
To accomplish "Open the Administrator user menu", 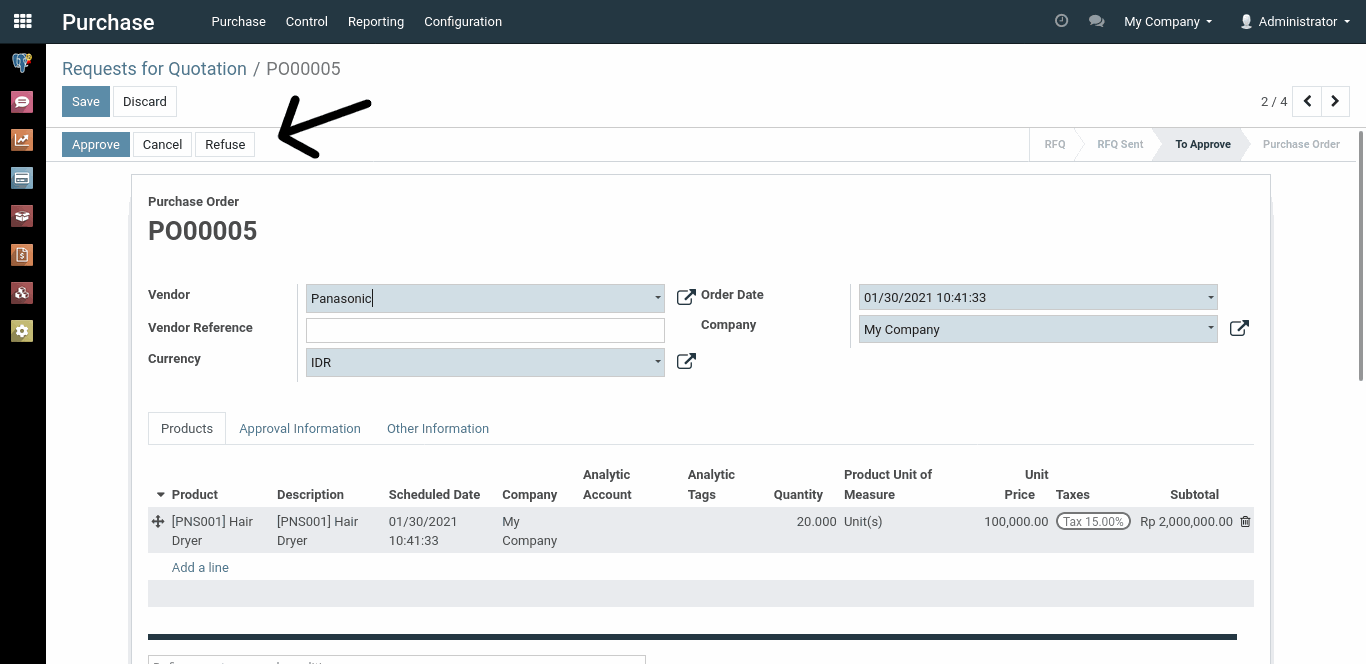I will (1288, 21).
